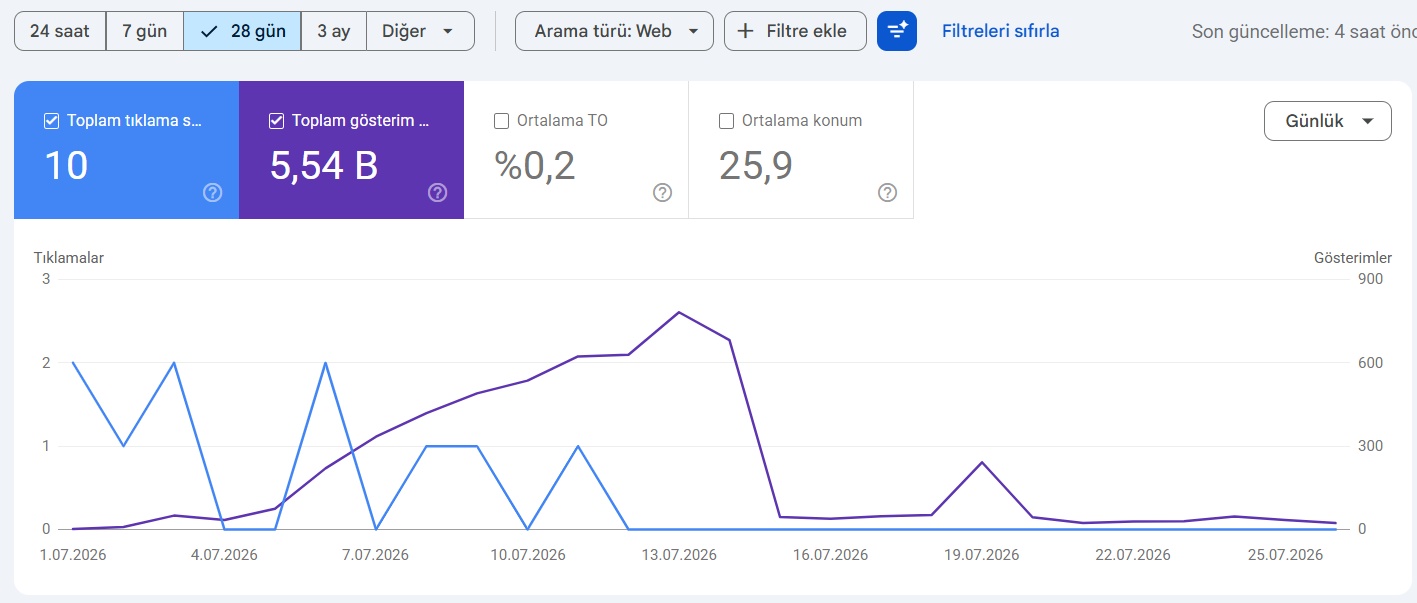Viewport: 1417px width, 603px height.
Task: Uncheck the Toplam tıklama sayısı checkbox
Action: 52,121
